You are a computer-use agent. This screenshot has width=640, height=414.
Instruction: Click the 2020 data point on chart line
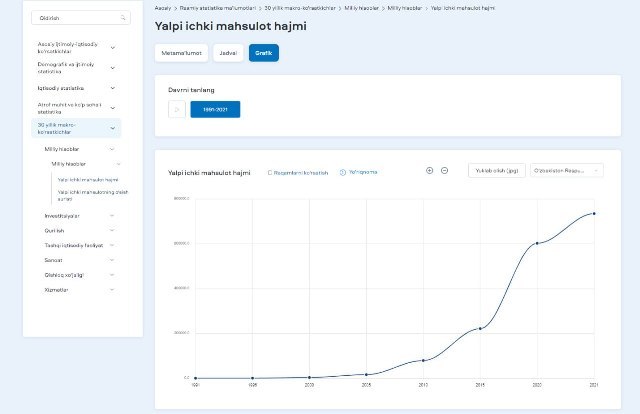[x=537, y=243]
